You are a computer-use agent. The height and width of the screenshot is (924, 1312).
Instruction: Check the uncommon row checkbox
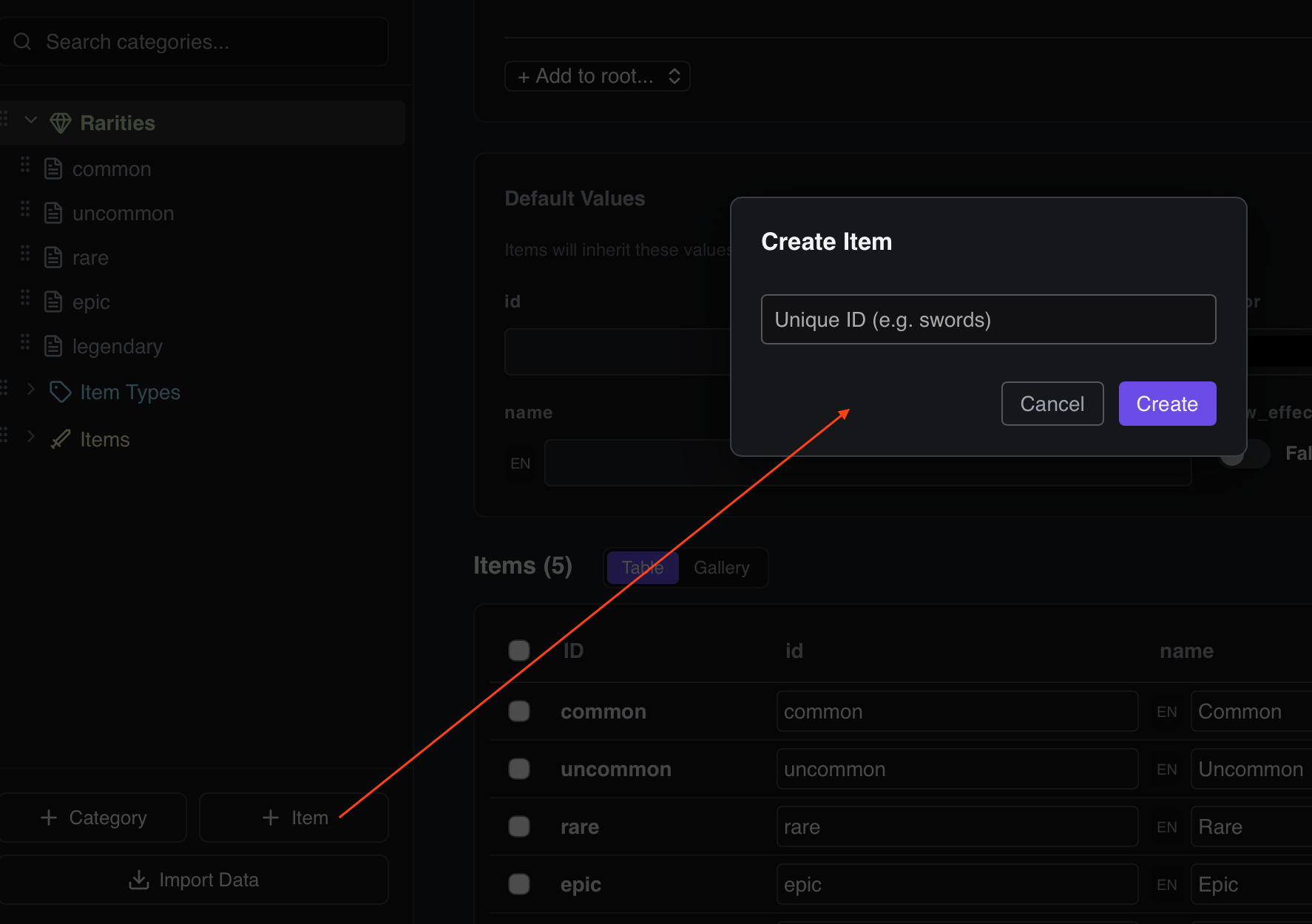pos(519,769)
